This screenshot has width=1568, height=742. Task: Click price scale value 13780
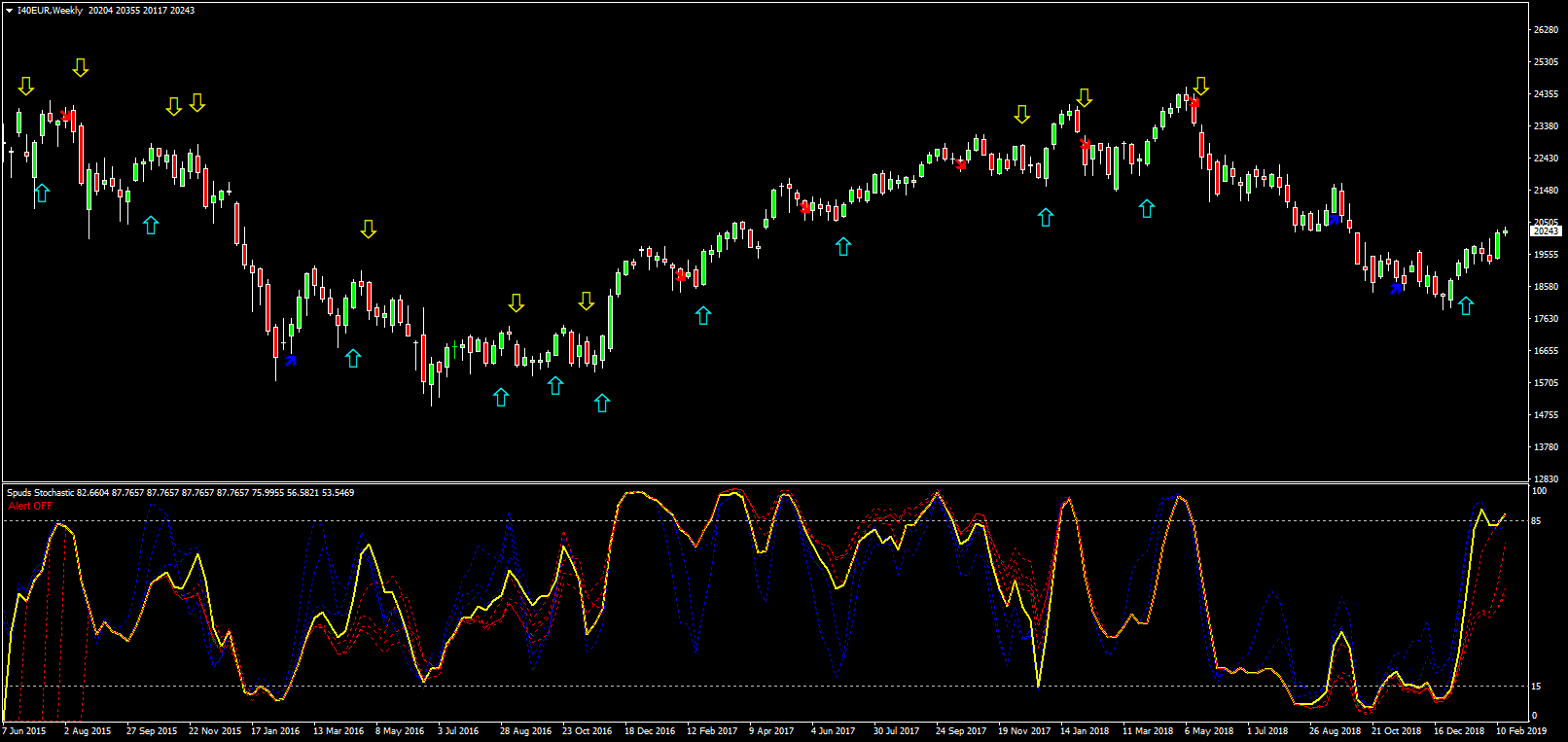click(1546, 447)
